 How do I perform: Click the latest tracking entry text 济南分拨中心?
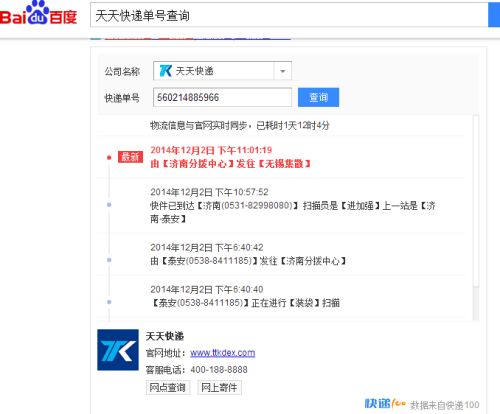click(x=198, y=164)
